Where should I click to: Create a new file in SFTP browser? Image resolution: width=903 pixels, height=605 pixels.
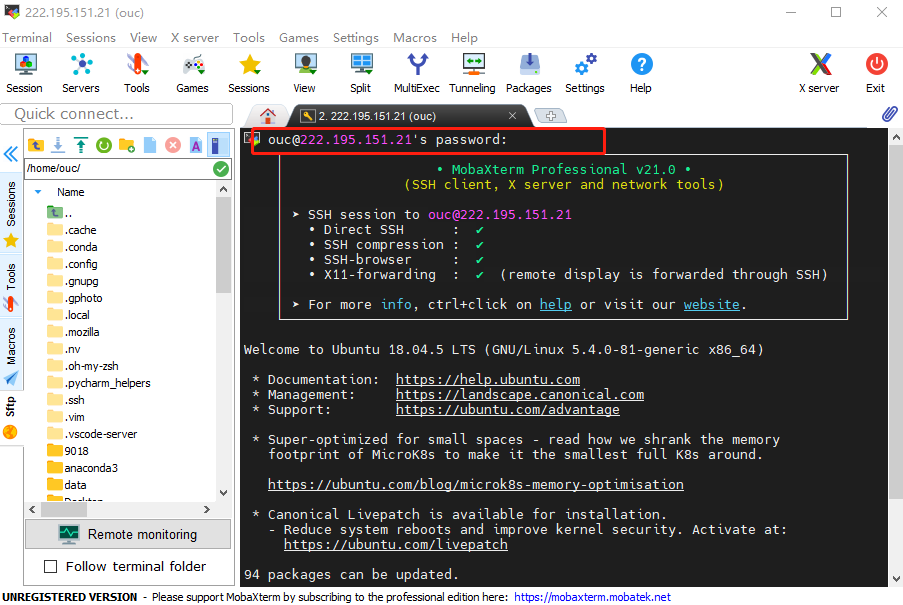coord(150,145)
